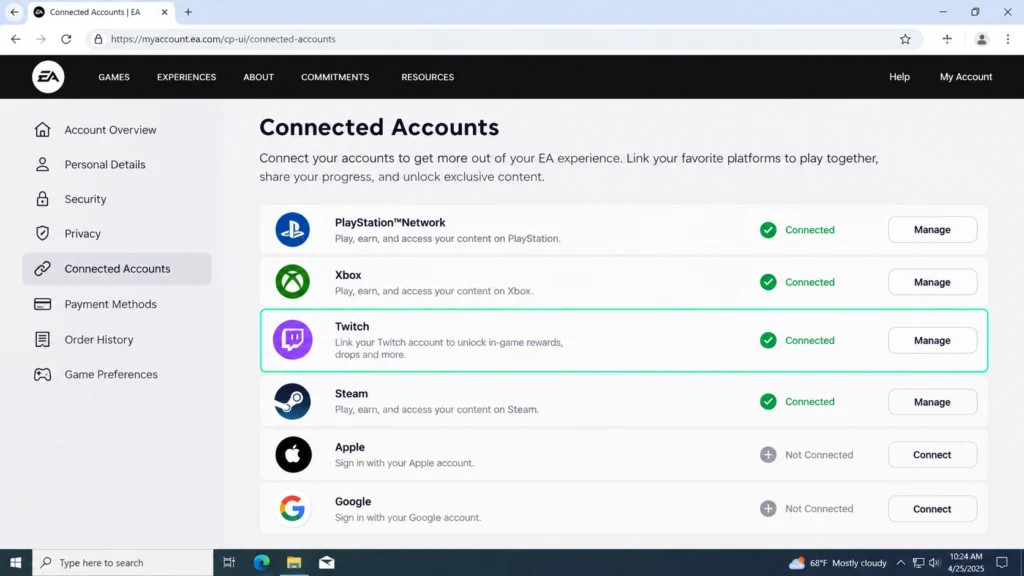1024x576 pixels.
Task: Click the EA logo in header
Action: coord(48,77)
